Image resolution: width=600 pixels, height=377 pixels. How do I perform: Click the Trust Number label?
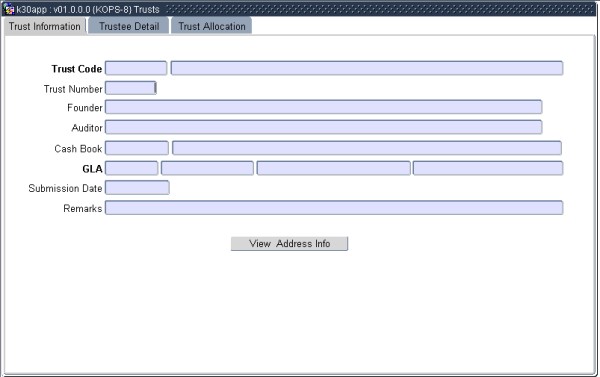pos(73,89)
